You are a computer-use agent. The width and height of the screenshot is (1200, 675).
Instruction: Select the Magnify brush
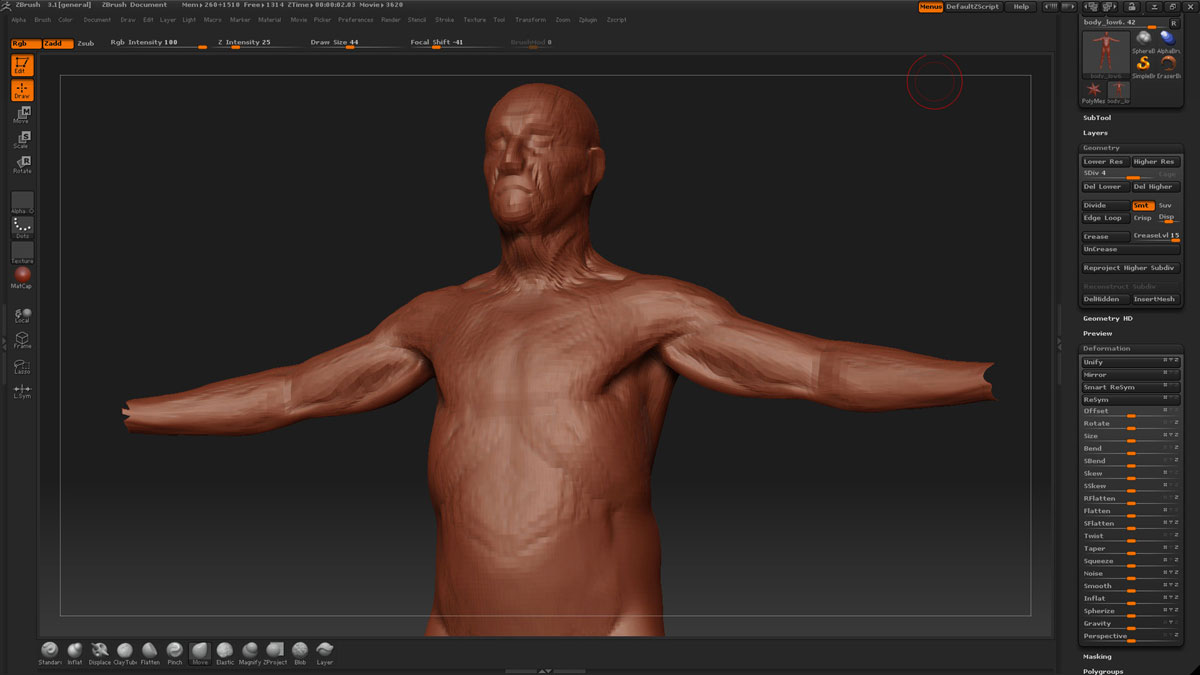[250, 651]
